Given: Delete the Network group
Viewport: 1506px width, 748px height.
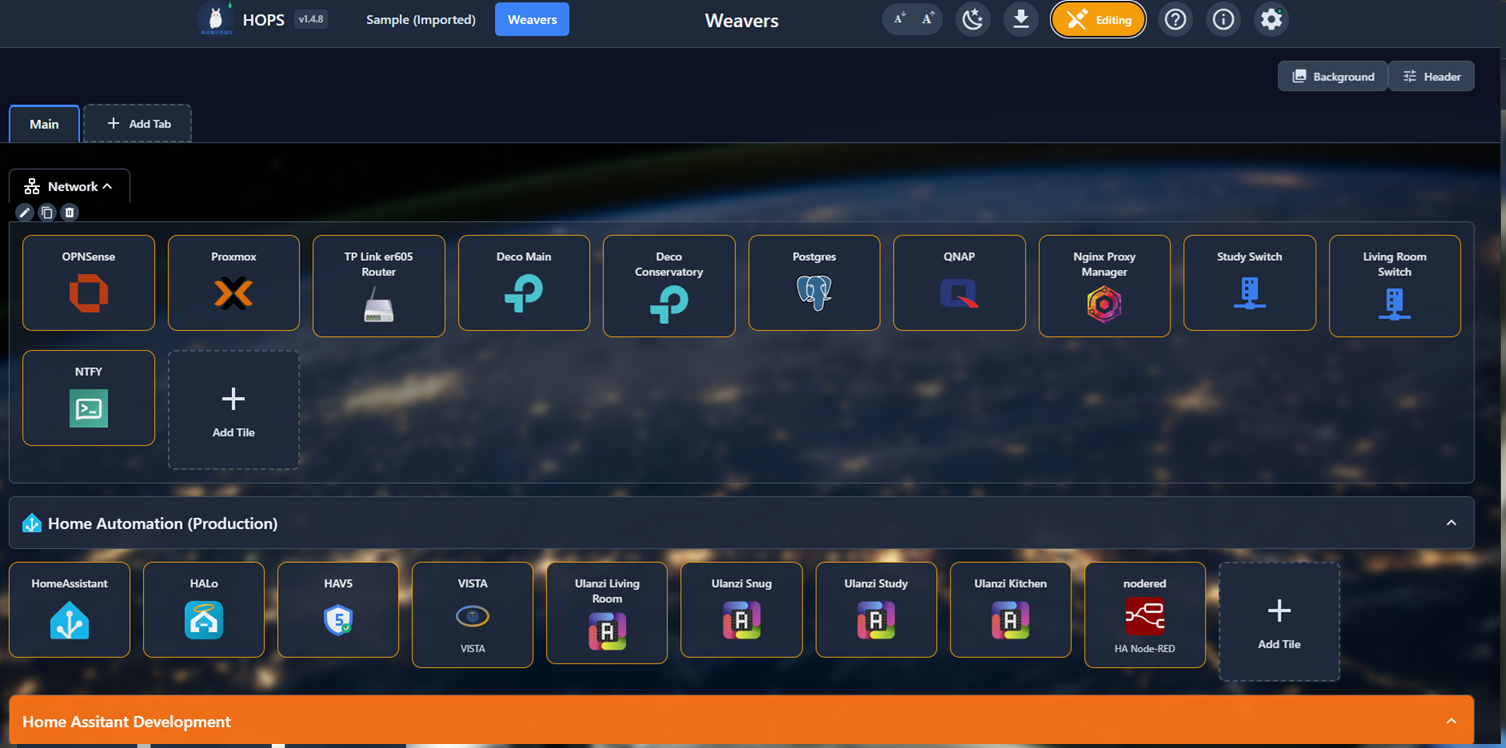Looking at the screenshot, I should pos(69,212).
